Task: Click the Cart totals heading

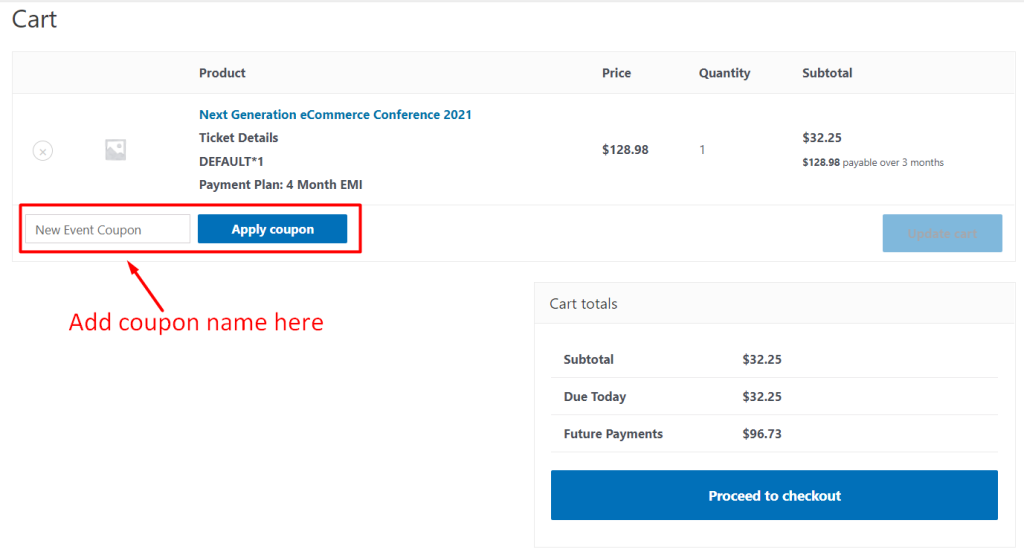Action: point(583,304)
